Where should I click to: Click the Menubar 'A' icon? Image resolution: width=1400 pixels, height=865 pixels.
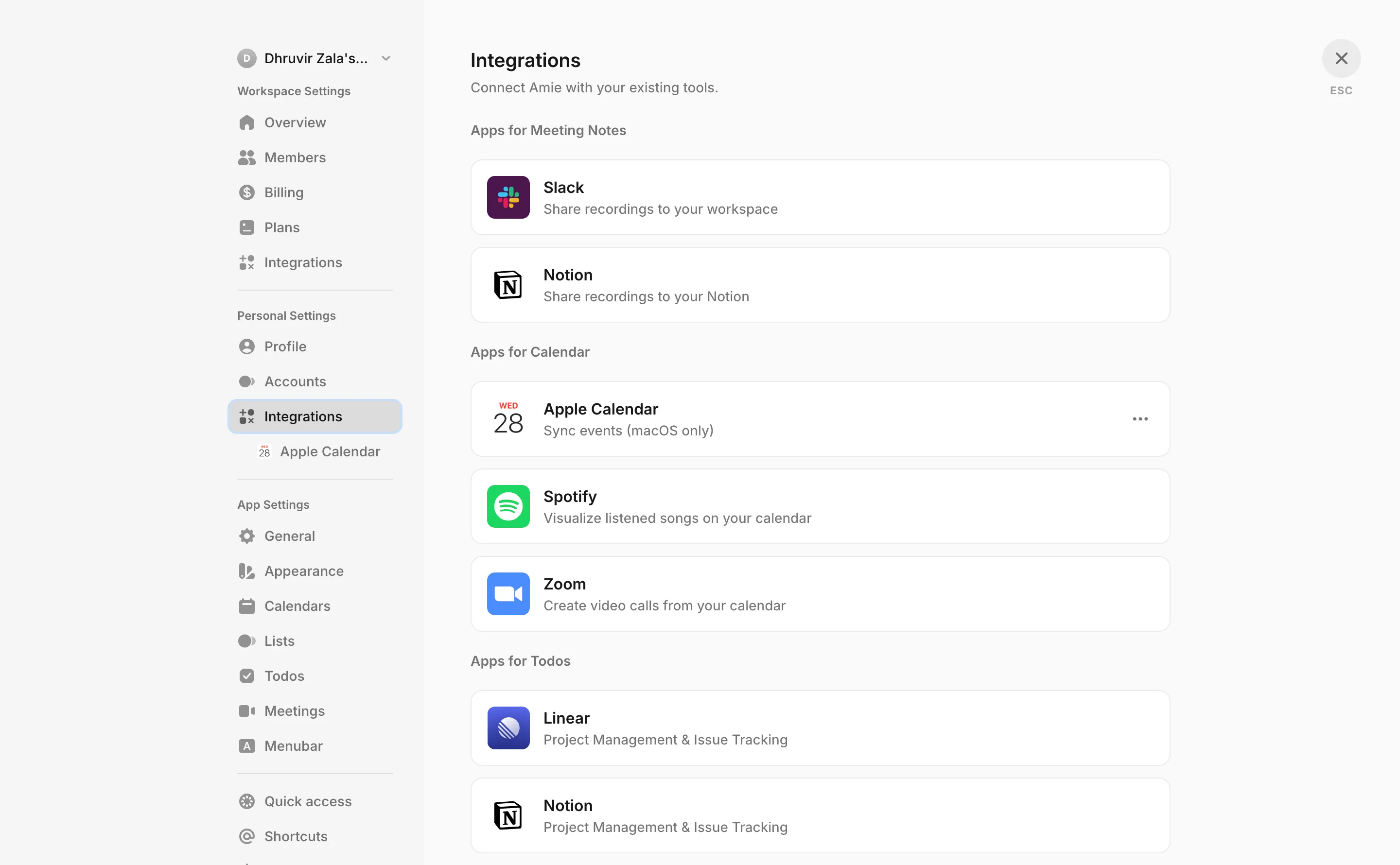coord(246,745)
